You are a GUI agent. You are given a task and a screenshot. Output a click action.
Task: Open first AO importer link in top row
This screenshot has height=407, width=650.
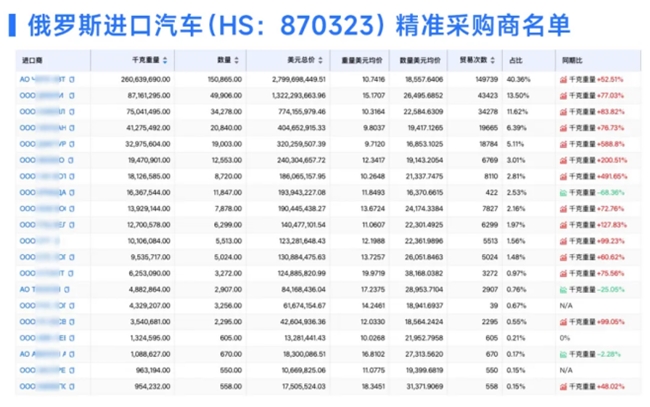point(40,78)
